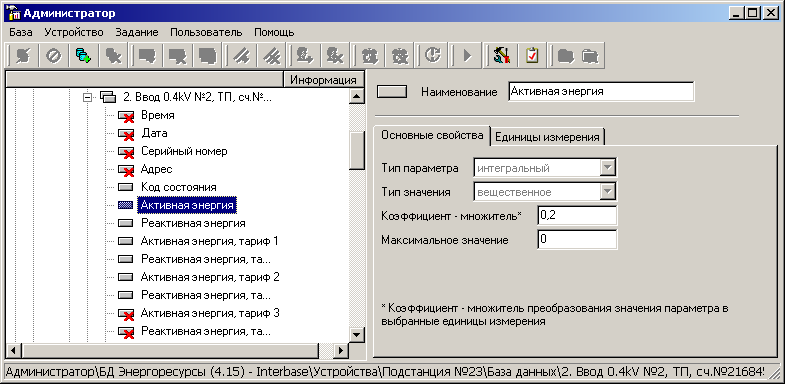Click the greyed double-slash toolbar icon
The height and width of the screenshot is (384, 785).
tap(242, 56)
